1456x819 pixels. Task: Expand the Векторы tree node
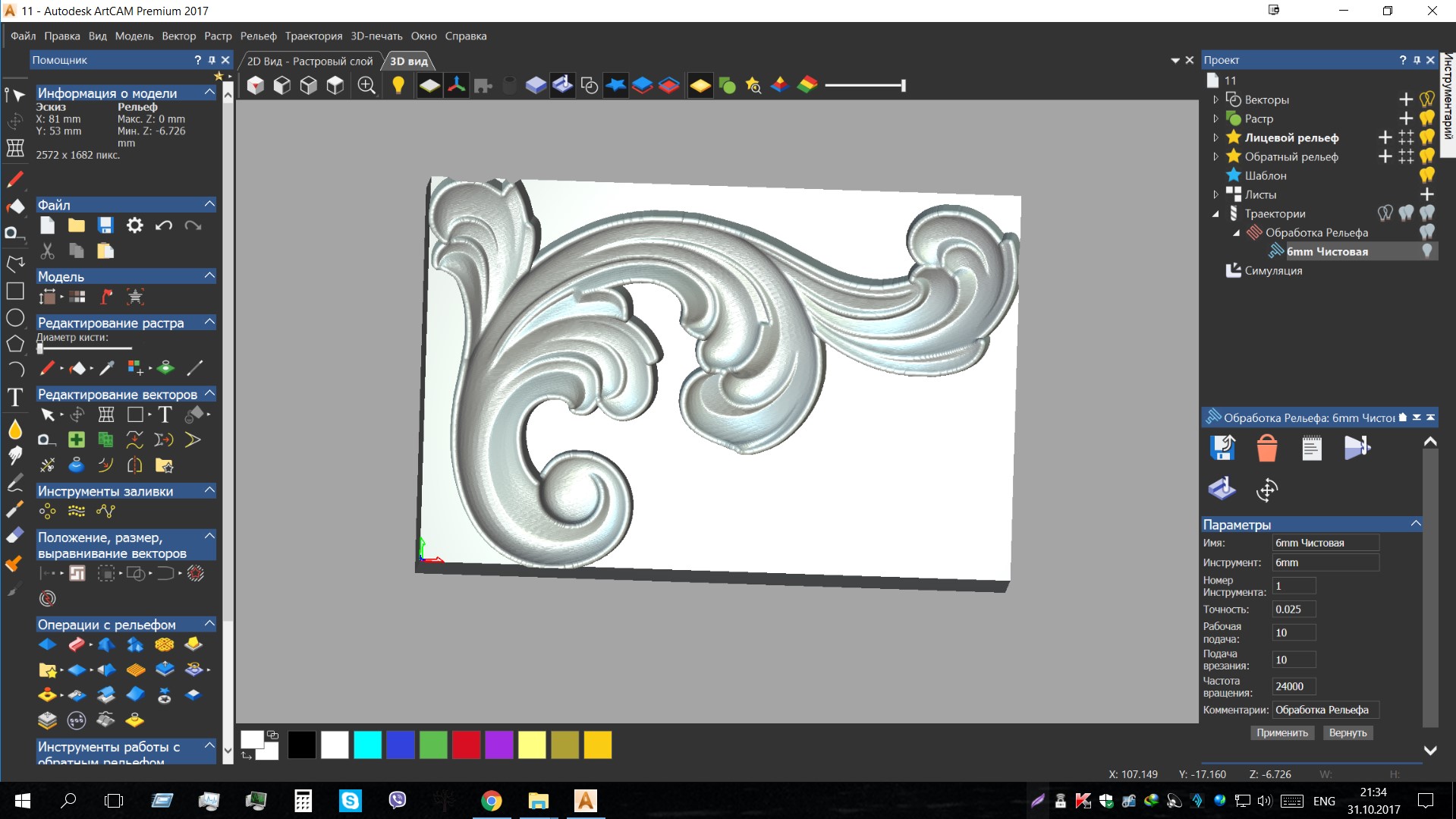coord(1215,99)
